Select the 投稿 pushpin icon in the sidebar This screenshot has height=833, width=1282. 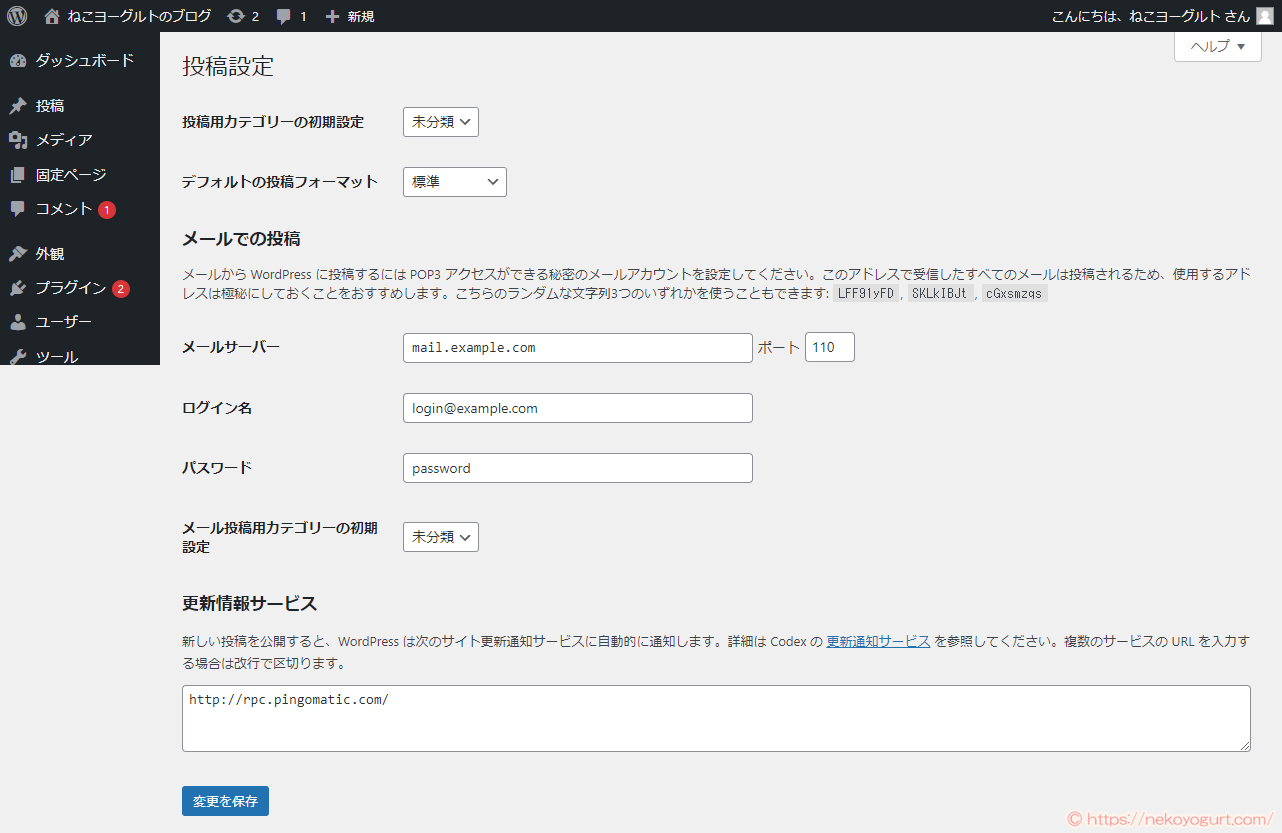pos(17,105)
